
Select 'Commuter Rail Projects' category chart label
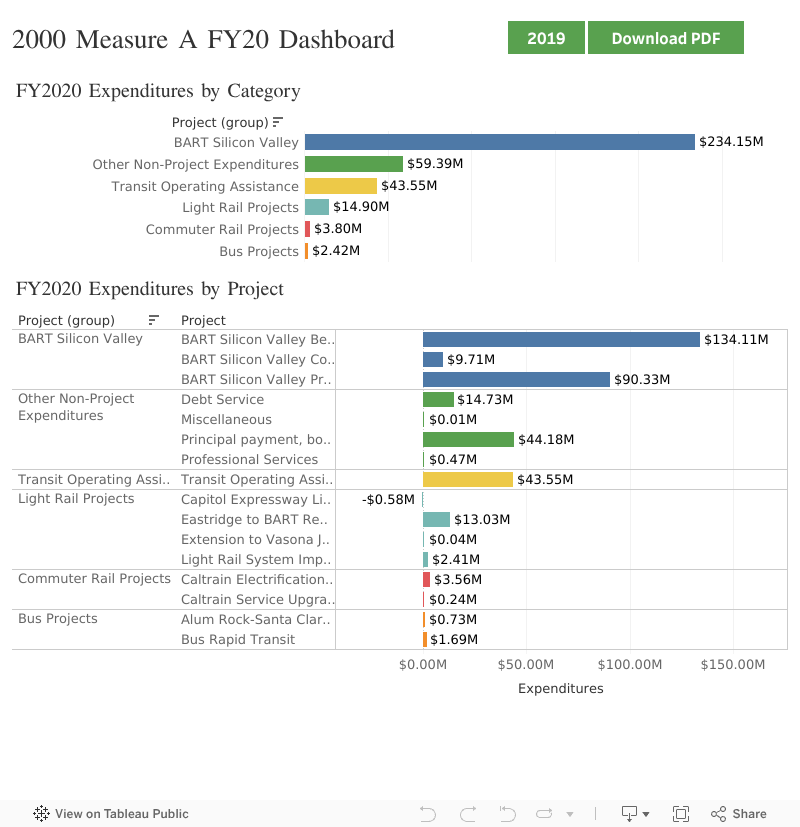(x=222, y=229)
